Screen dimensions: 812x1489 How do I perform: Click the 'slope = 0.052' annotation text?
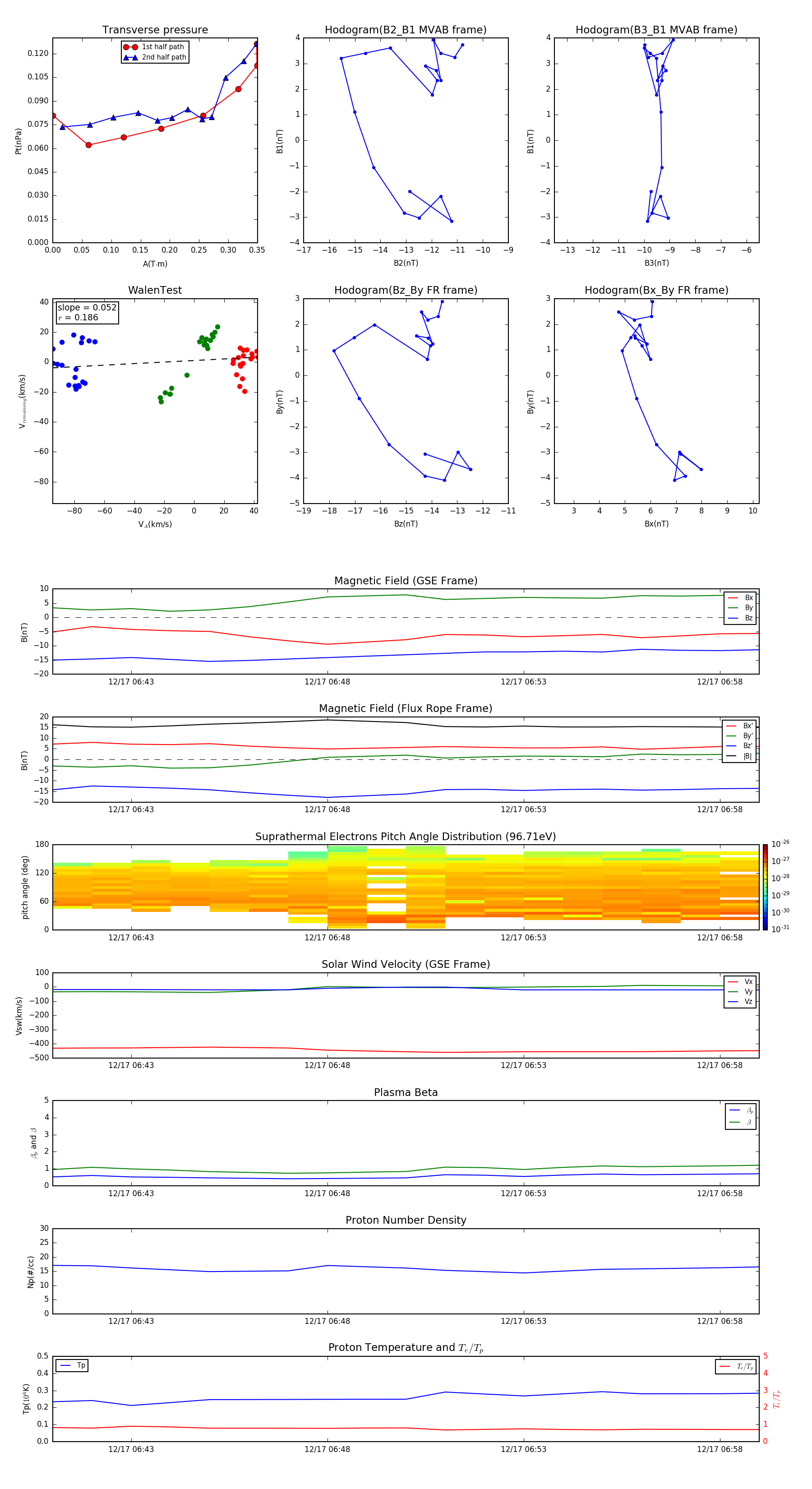[x=87, y=308]
